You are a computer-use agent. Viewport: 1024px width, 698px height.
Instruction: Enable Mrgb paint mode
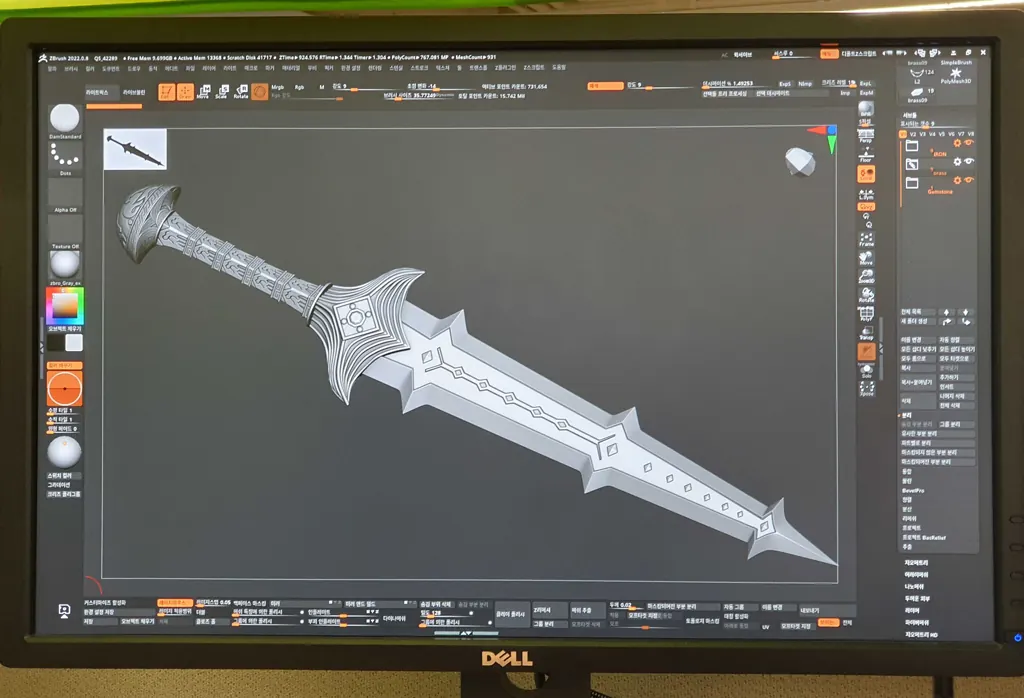tap(278, 87)
